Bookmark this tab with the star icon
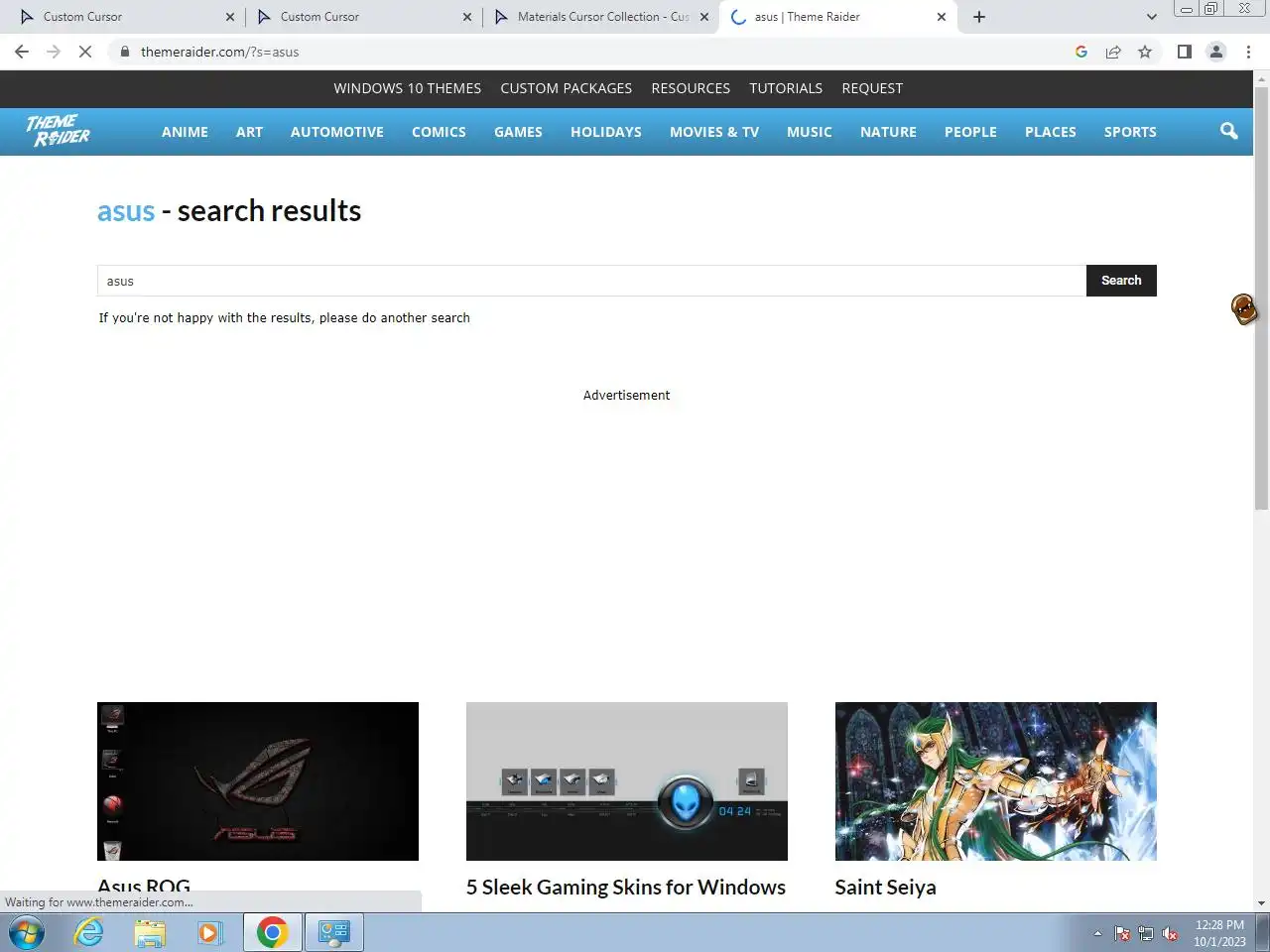The image size is (1270, 952). point(1145,52)
